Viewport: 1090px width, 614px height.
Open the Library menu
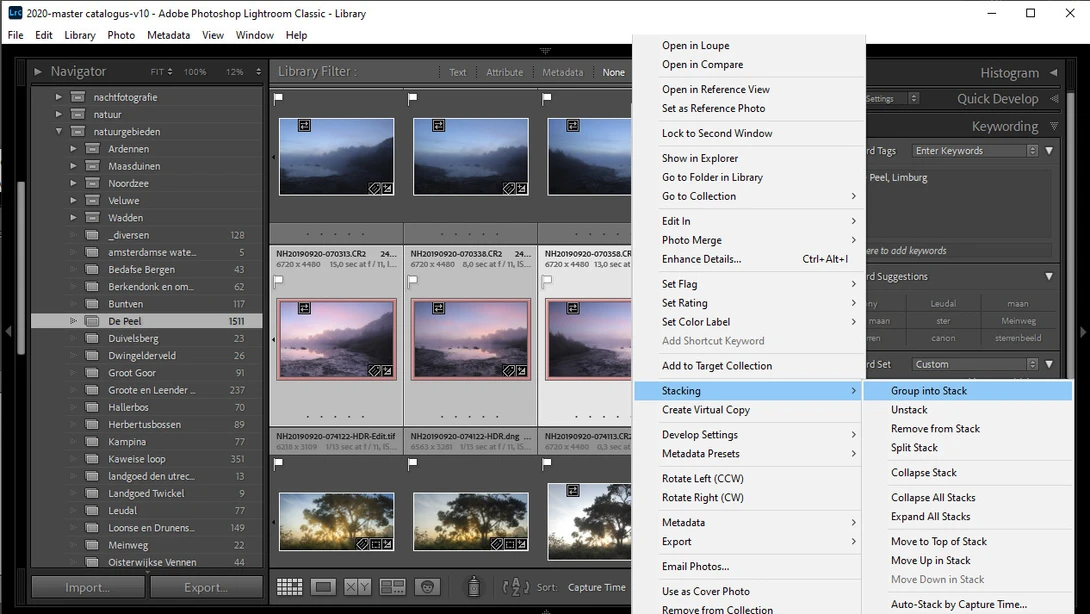tap(80, 35)
